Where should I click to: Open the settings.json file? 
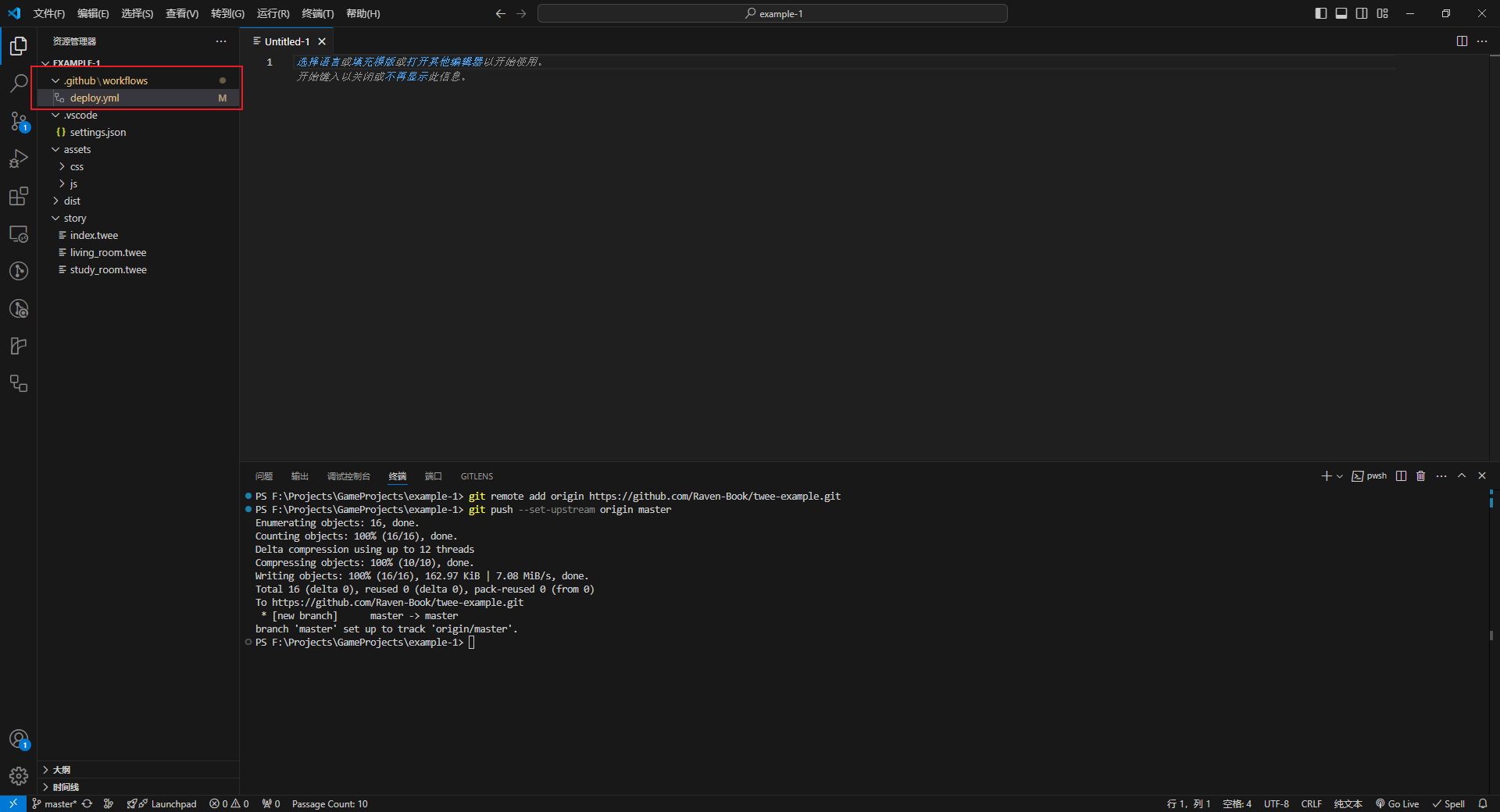138,132
